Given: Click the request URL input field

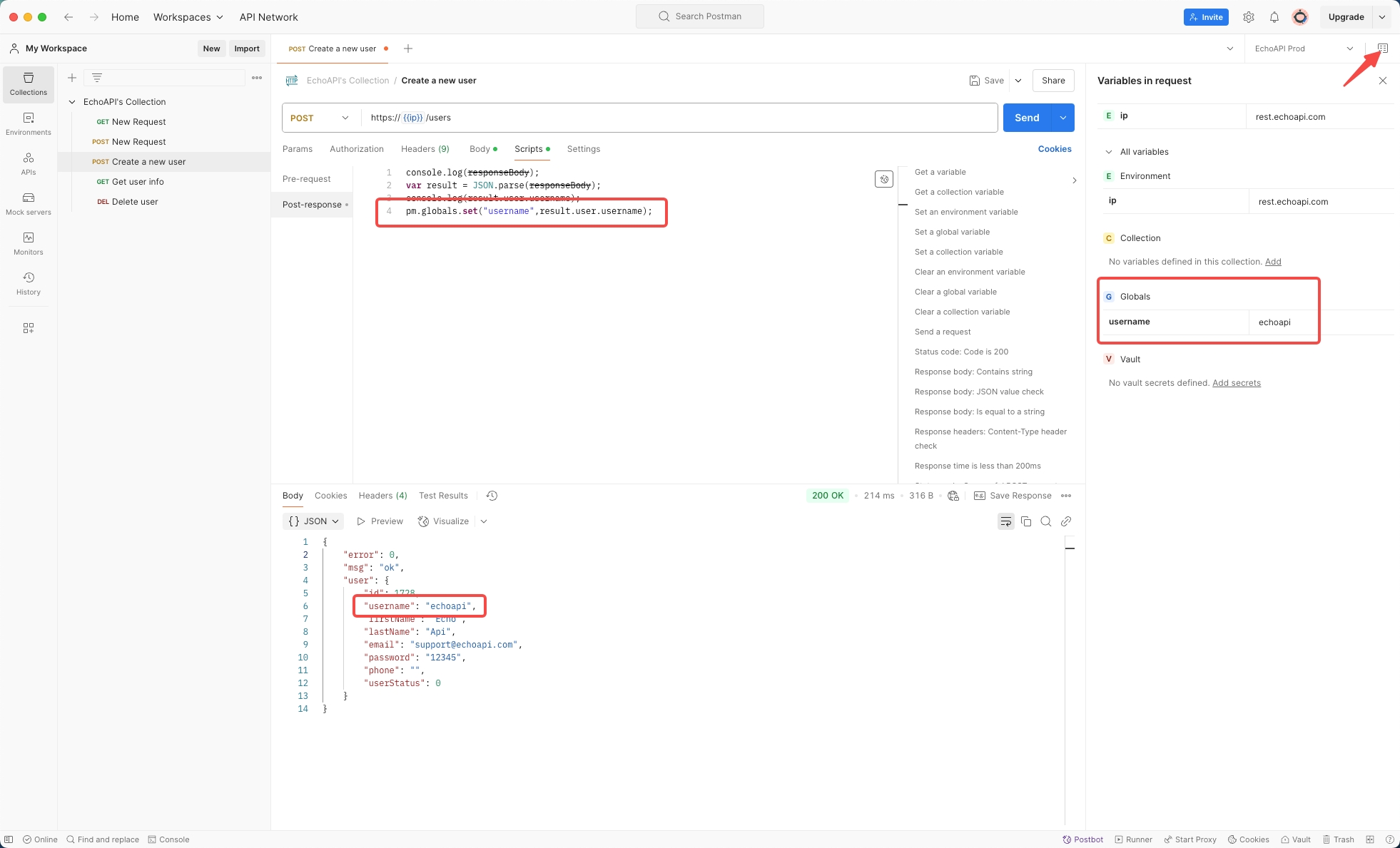Looking at the screenshot, I should click(x=679, y=118).
